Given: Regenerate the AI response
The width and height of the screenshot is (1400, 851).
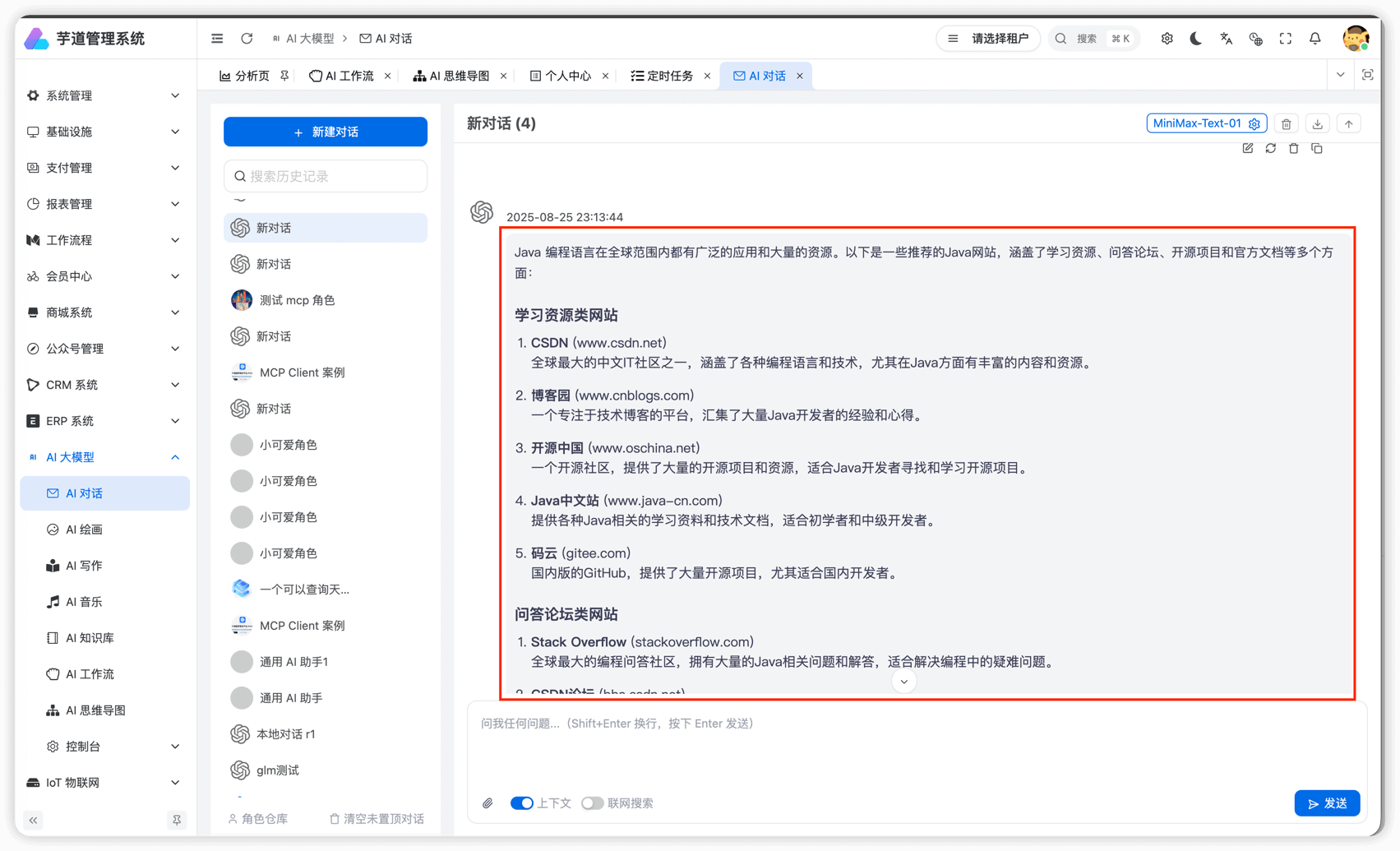Looking at the screenshot, I should click(x=1271, y=148).
